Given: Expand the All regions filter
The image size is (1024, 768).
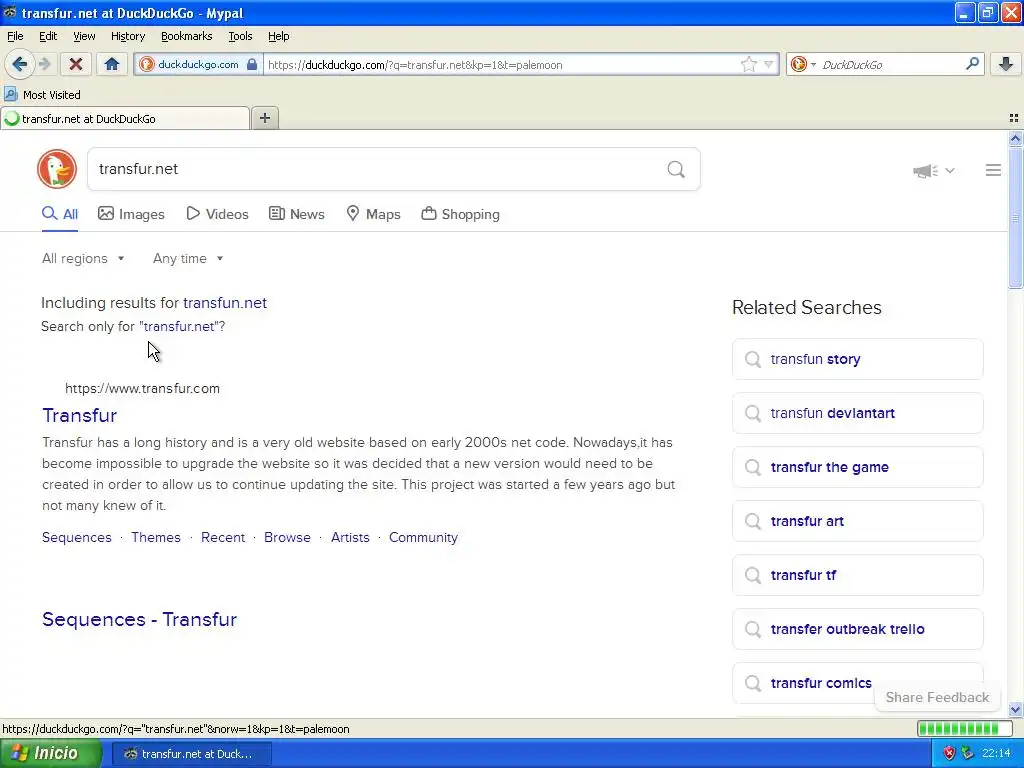Looking at the screenshot, I should (x=83, y=259).
